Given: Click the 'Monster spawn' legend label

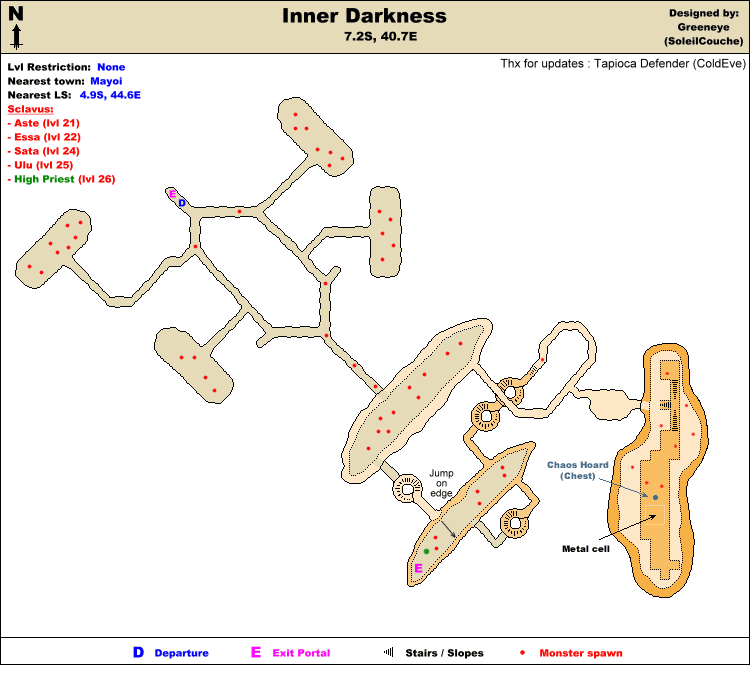Looking at the screenshot, I should click(581, 653).
